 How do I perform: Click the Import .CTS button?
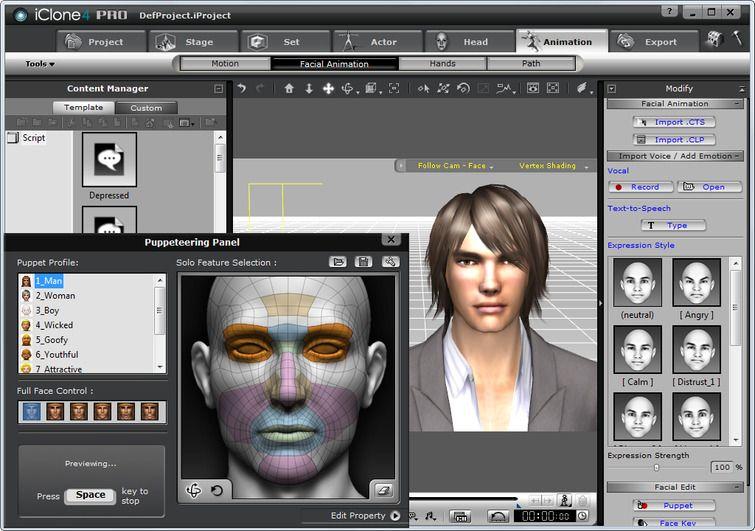click(674, 122)
